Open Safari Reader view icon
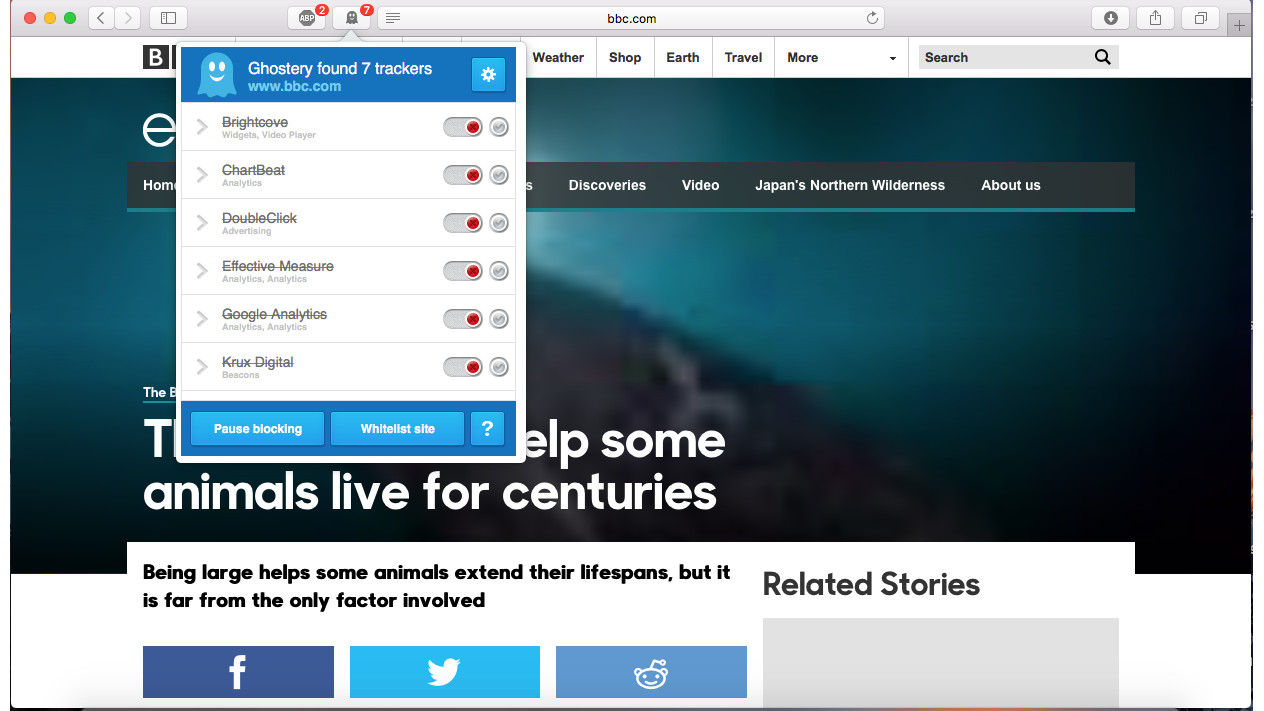This screenshot has height=711, width=1264. (393, 18)
